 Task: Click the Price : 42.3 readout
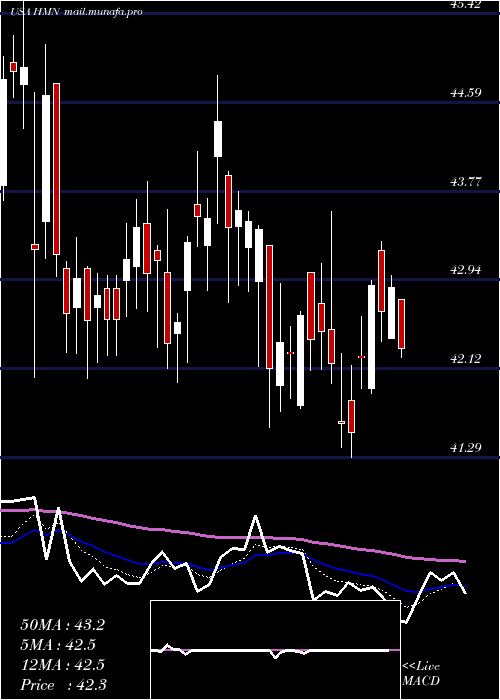(x=63, y=685)
